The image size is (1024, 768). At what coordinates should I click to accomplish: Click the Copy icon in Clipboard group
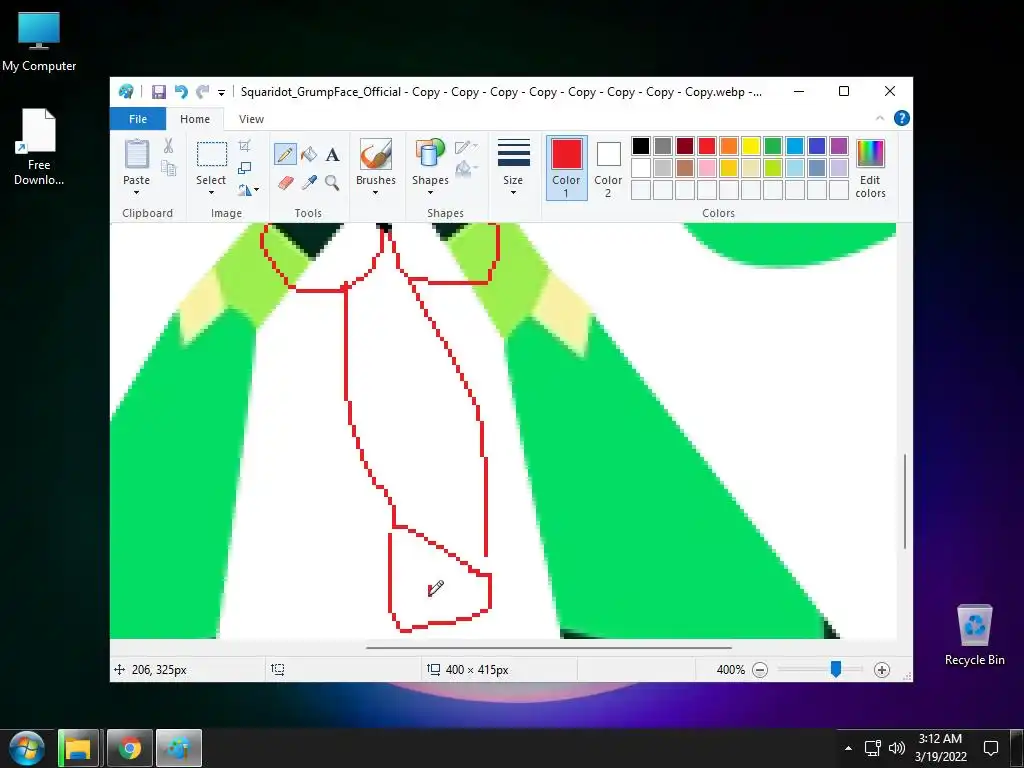(168, 168)
